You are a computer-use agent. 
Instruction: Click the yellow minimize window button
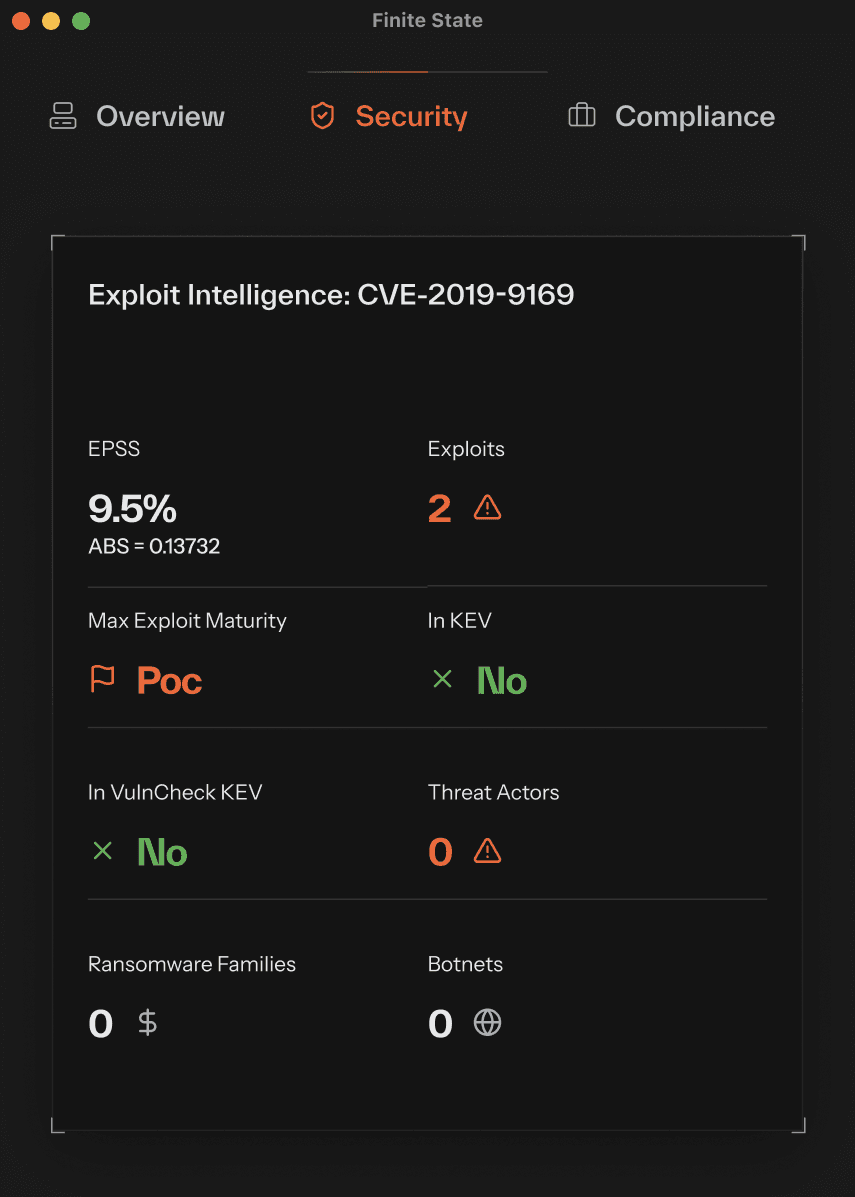point(51,21)
